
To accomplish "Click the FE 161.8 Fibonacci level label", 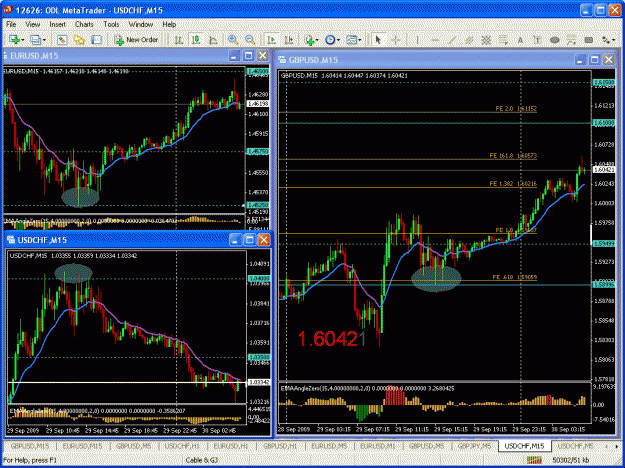I will pyautogui.click(x=513, y=156).
